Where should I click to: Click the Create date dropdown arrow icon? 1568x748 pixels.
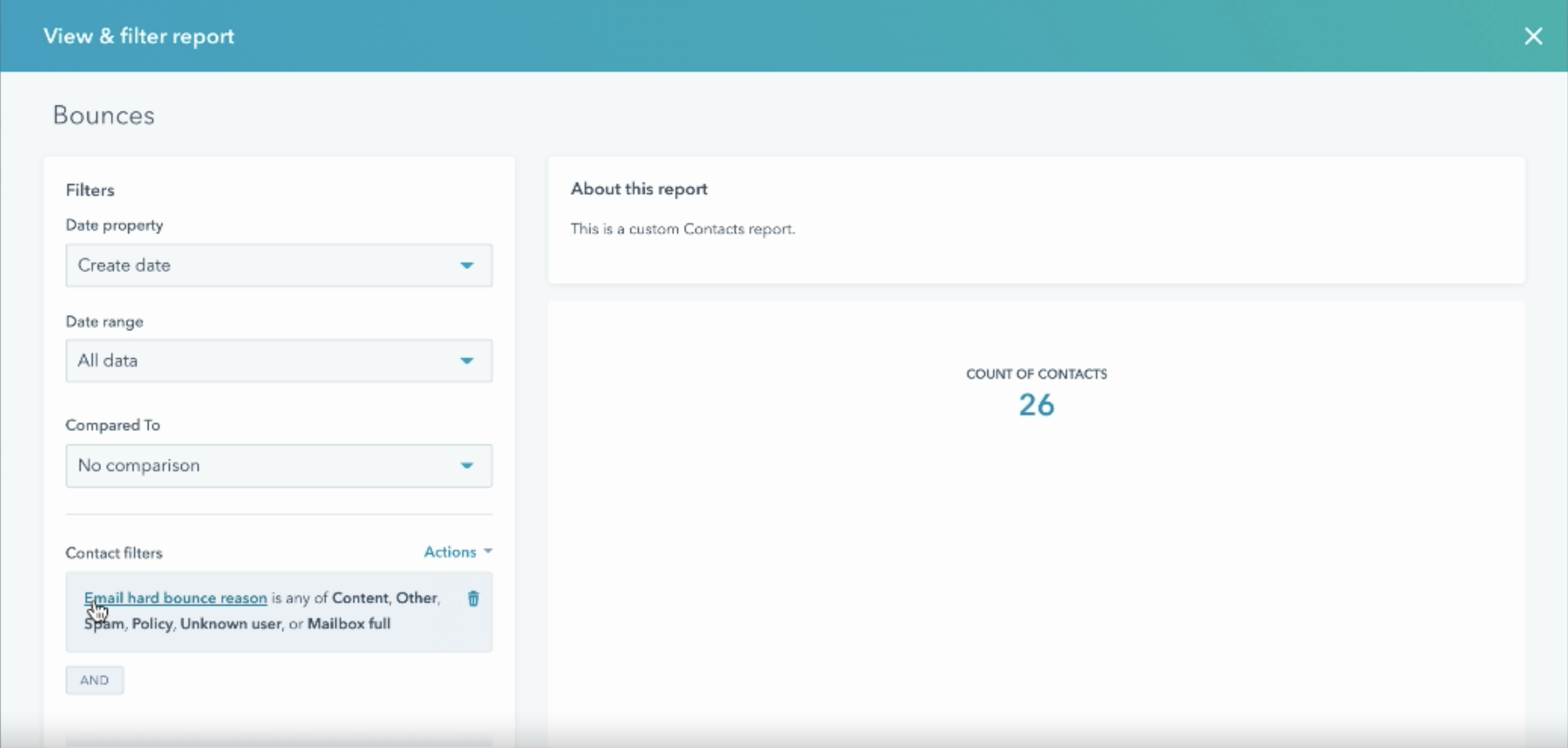click(466, 265)
